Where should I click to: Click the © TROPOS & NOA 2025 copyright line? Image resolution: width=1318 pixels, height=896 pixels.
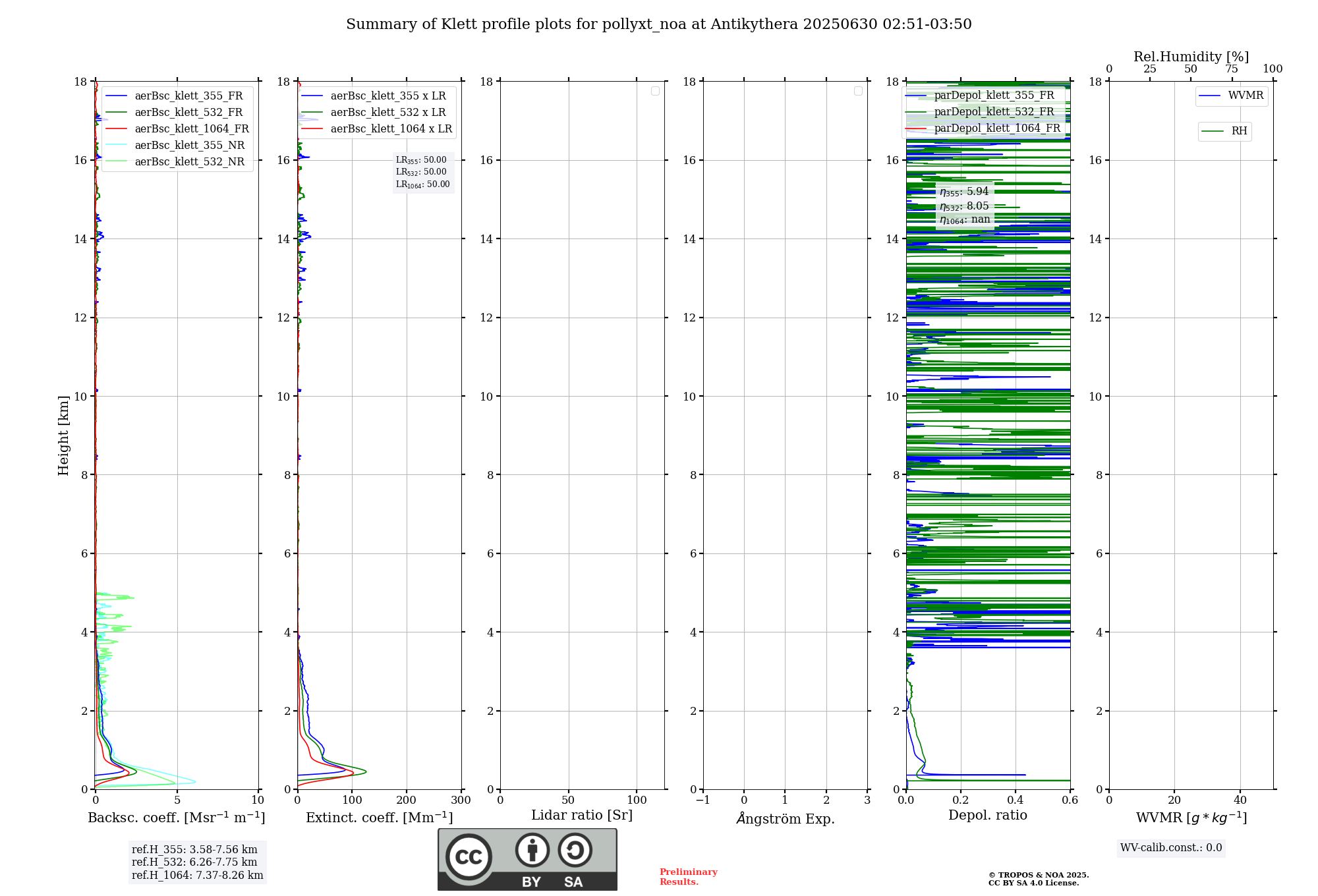pos(1039,875)
